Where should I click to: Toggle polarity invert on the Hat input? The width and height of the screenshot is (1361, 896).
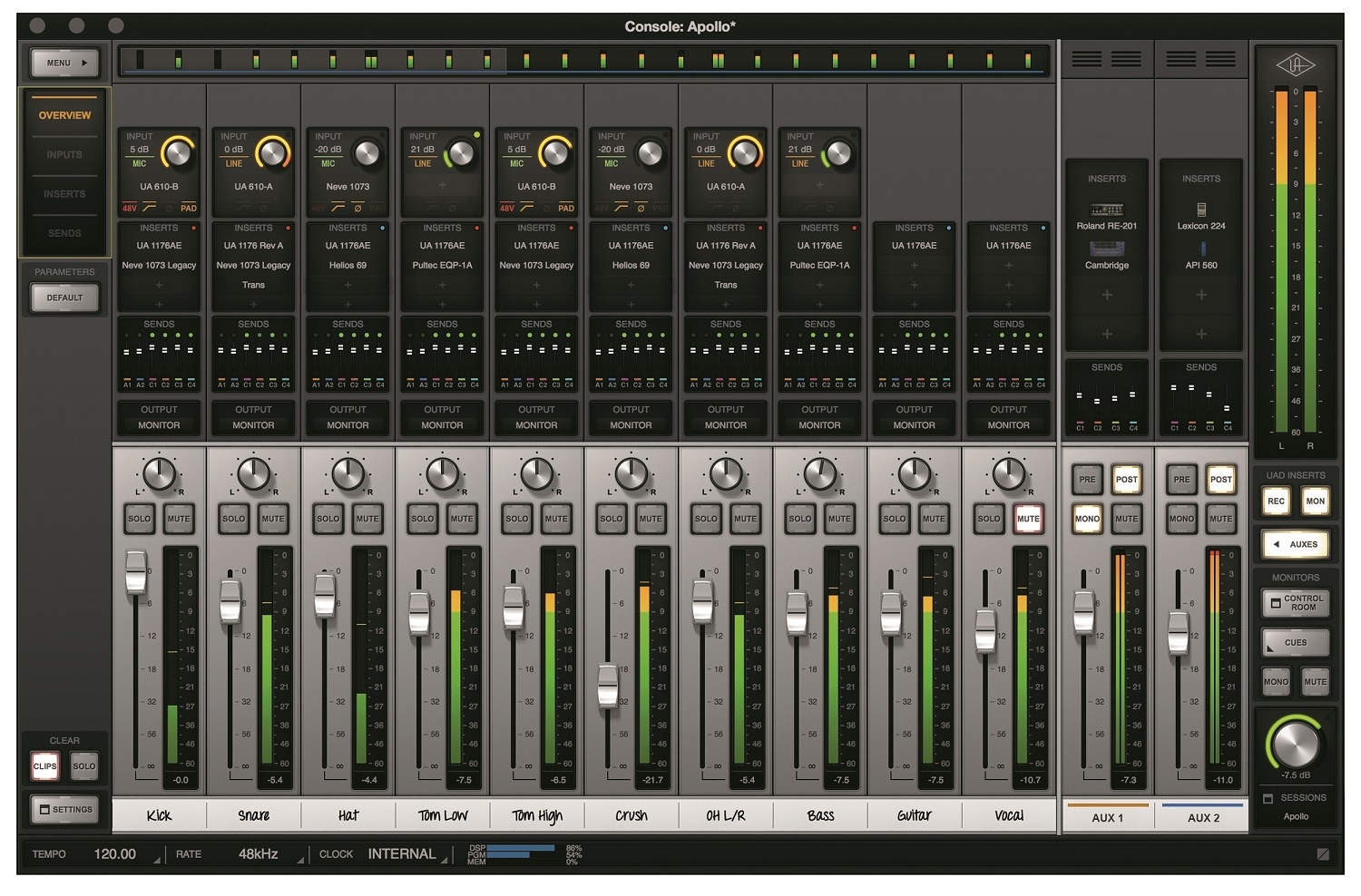(x=357, y=209)
